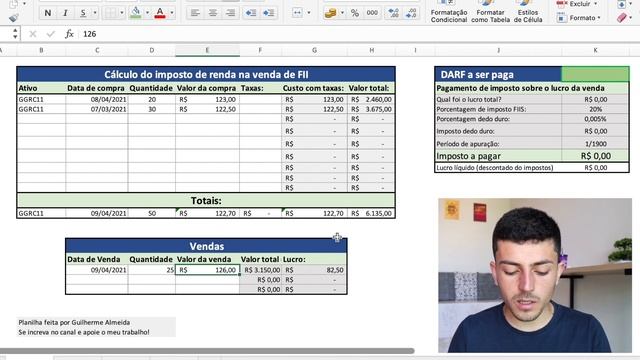Open Formato dropdown arrow
The image size is (640, 360).
[599, 18]
